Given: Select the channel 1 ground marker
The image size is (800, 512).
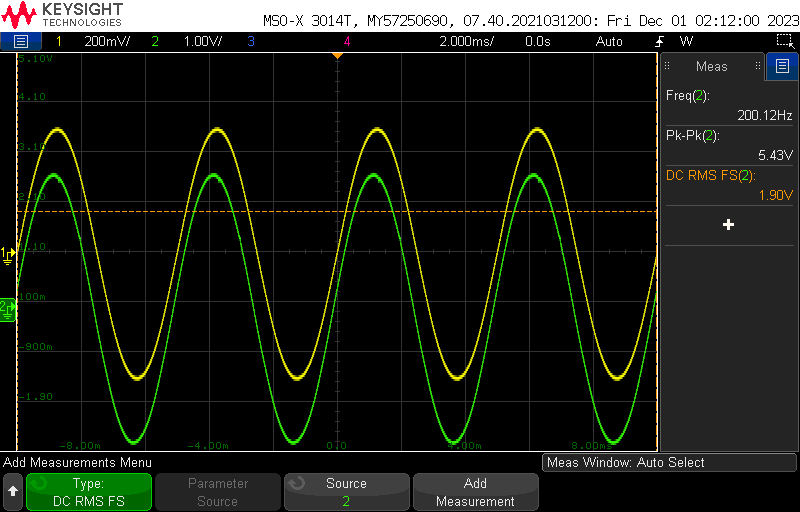Looking at the screenshot, I should pyautogui.click(x=8, y=254).
